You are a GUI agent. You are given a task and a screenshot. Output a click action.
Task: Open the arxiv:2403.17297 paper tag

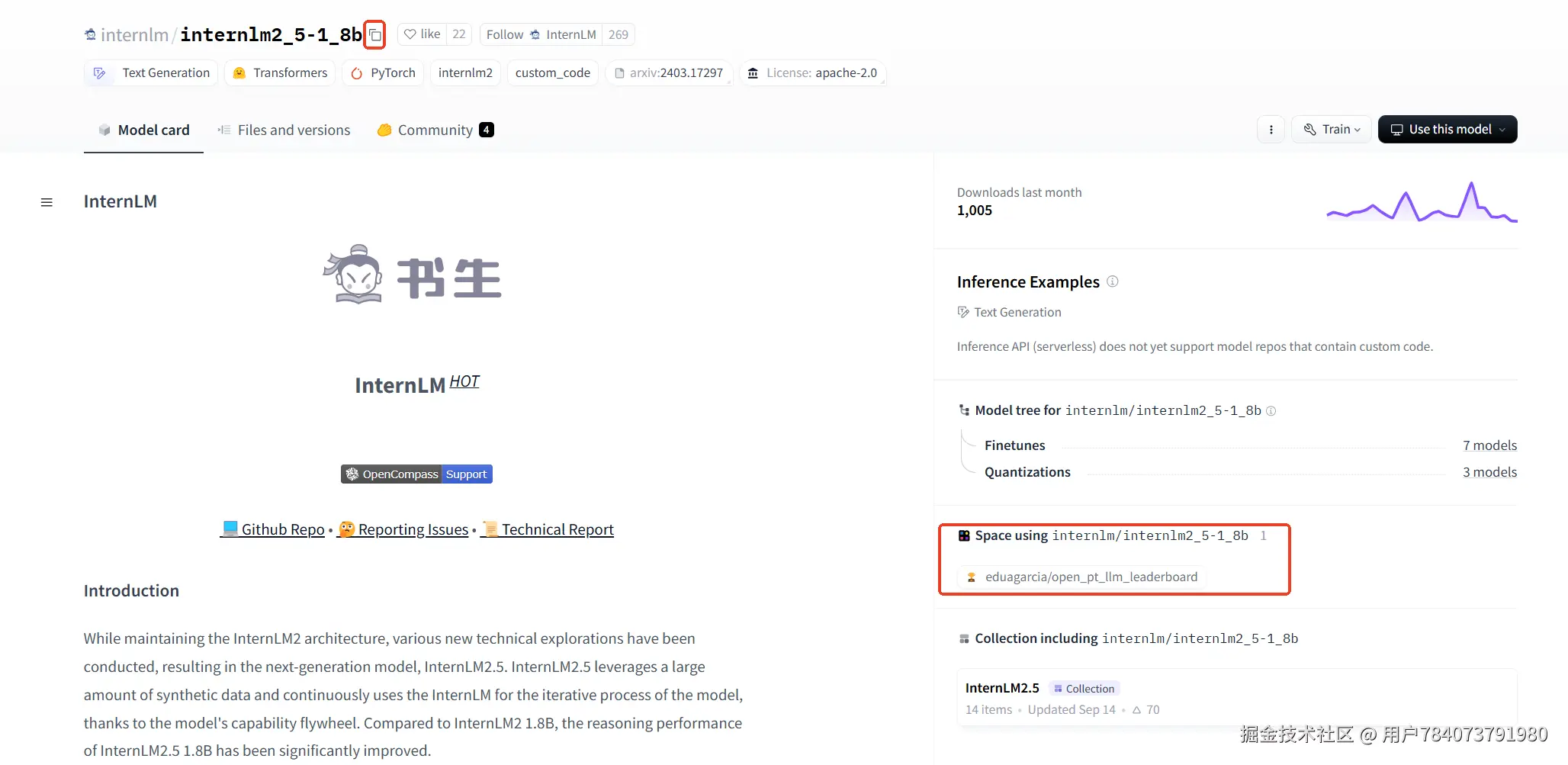click(x=669, y=73)
